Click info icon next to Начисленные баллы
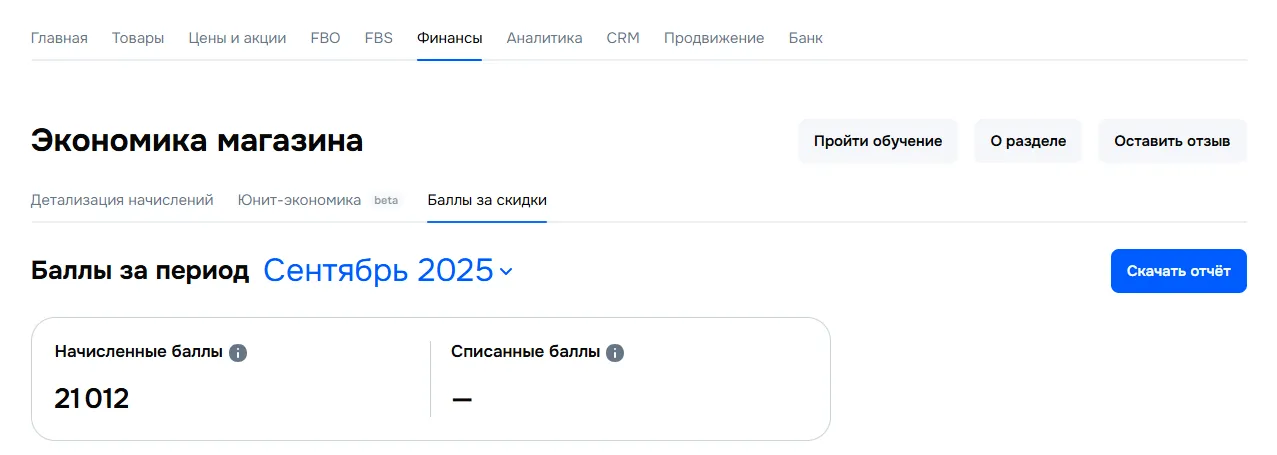 238,353
